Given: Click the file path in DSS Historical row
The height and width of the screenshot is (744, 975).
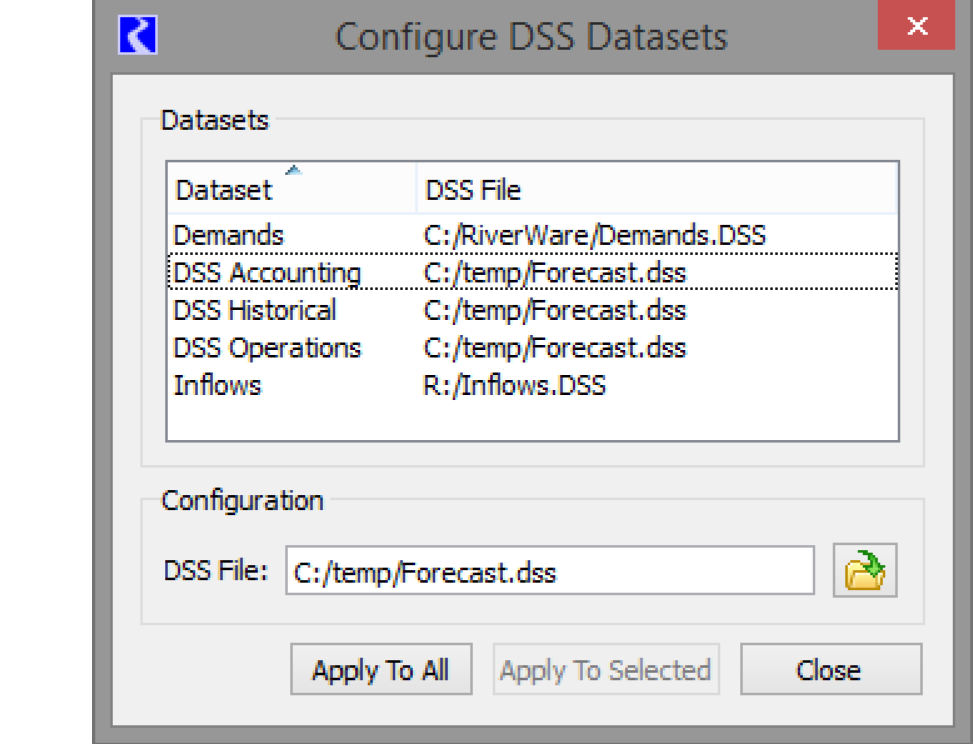Looking at the screenshot, I should click(555, 310).
